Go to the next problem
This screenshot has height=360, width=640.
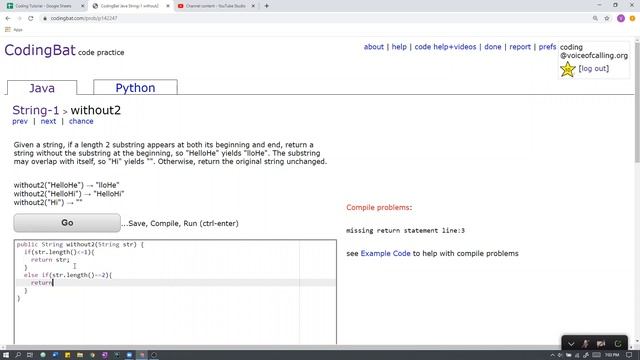pyautogui.click(x=48, y=121)
